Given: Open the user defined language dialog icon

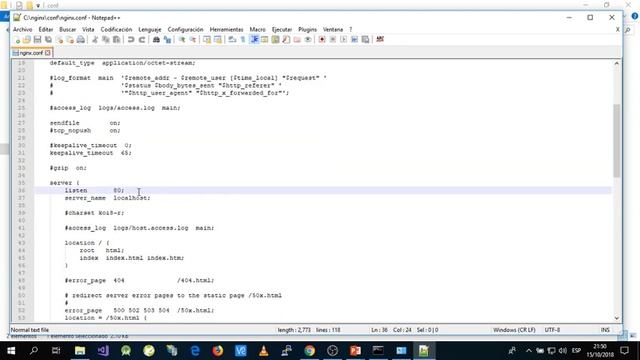Looking at the screenshot, I should tap(264, 40).
